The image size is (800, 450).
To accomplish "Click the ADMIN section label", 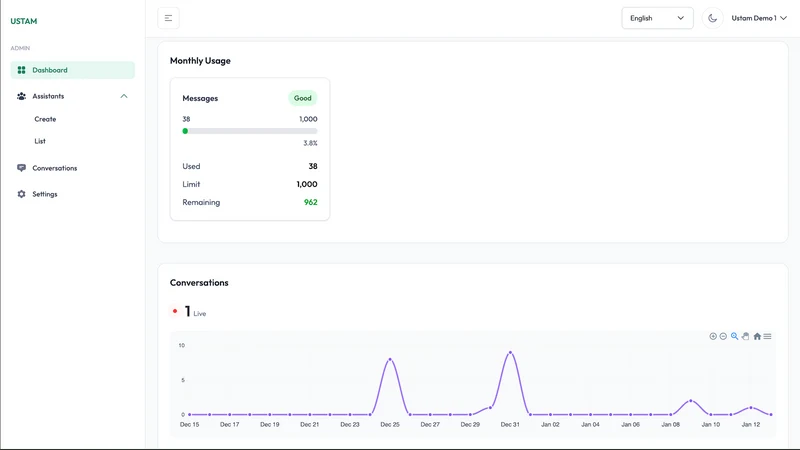I will click(20, 48).
